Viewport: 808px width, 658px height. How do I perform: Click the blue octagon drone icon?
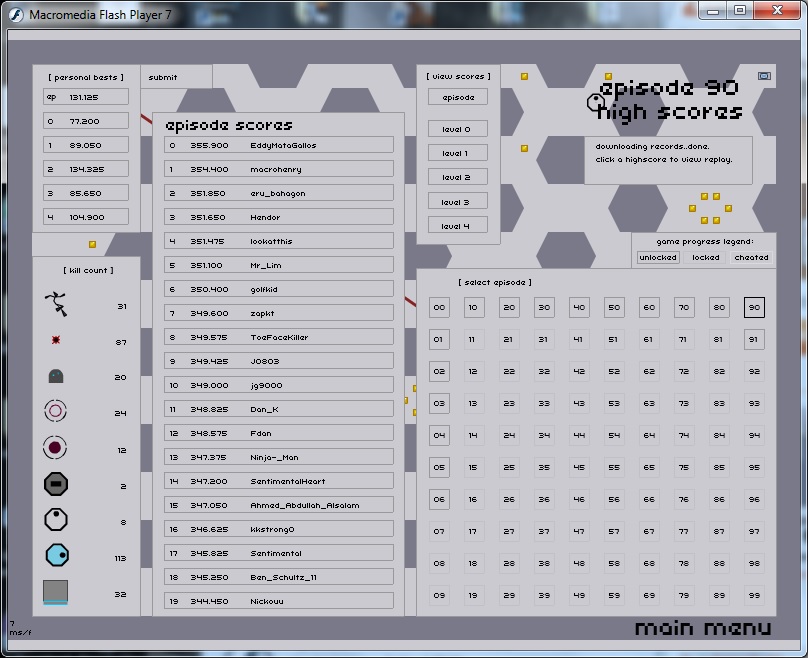tap(56, 555)
